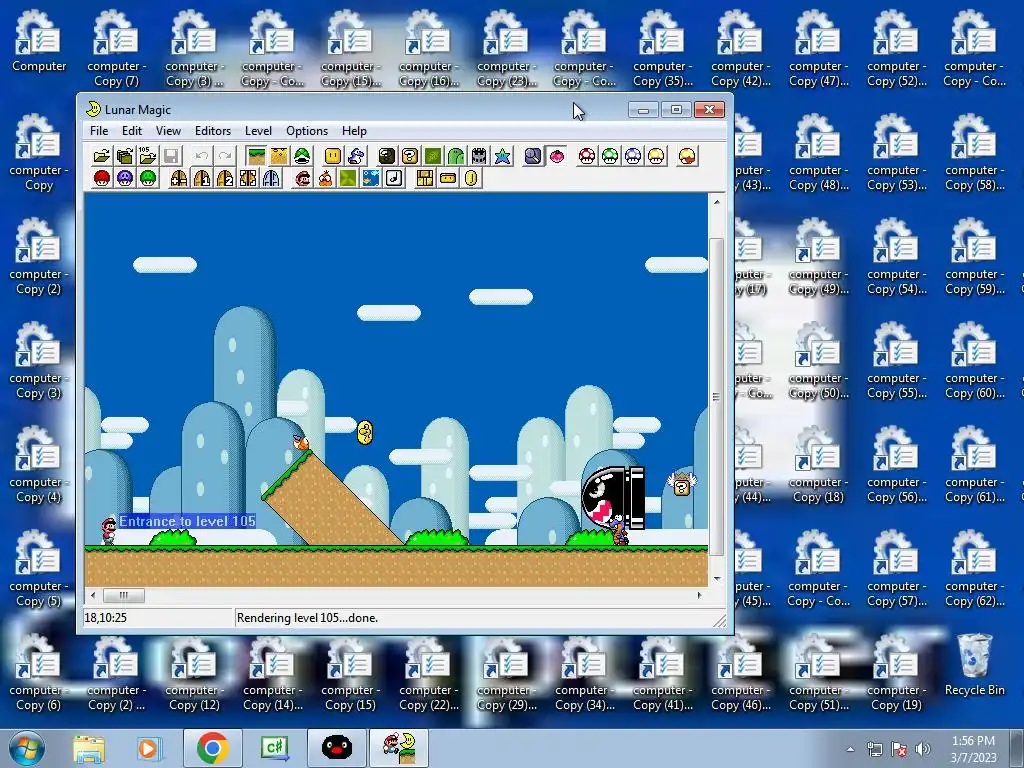
Task: Click the blue spotted mushroom icon
Action: [x=633, y=156]
